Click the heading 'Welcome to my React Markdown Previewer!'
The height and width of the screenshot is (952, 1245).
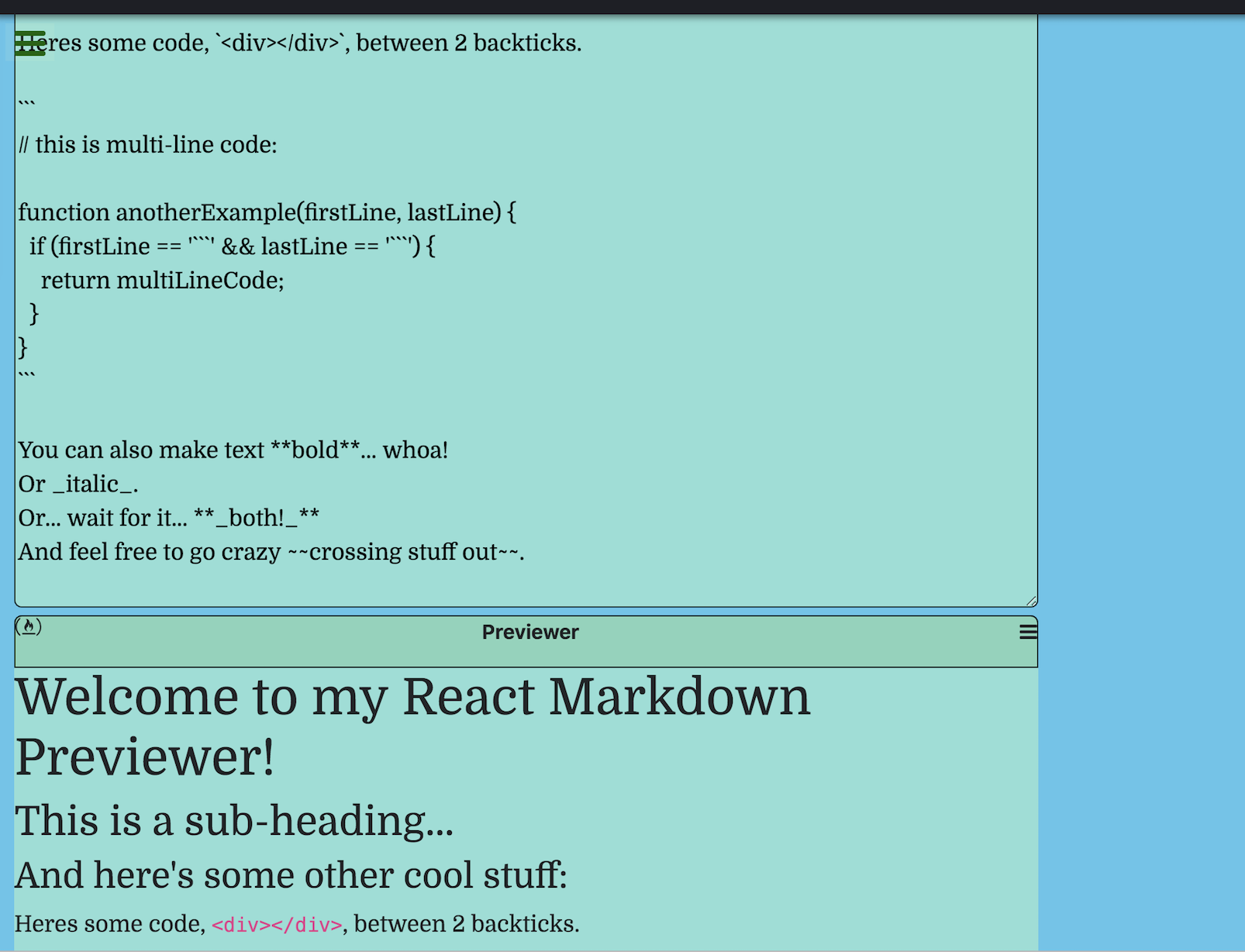pos(412,726)
